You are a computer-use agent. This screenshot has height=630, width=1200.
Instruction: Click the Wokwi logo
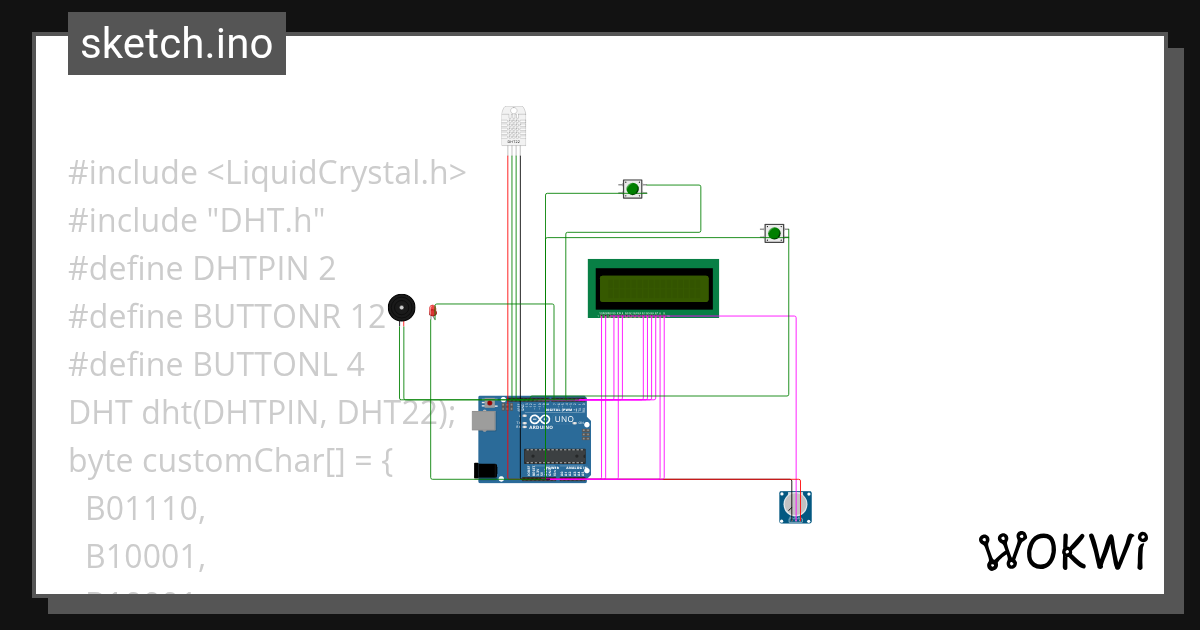(1064, 551)
